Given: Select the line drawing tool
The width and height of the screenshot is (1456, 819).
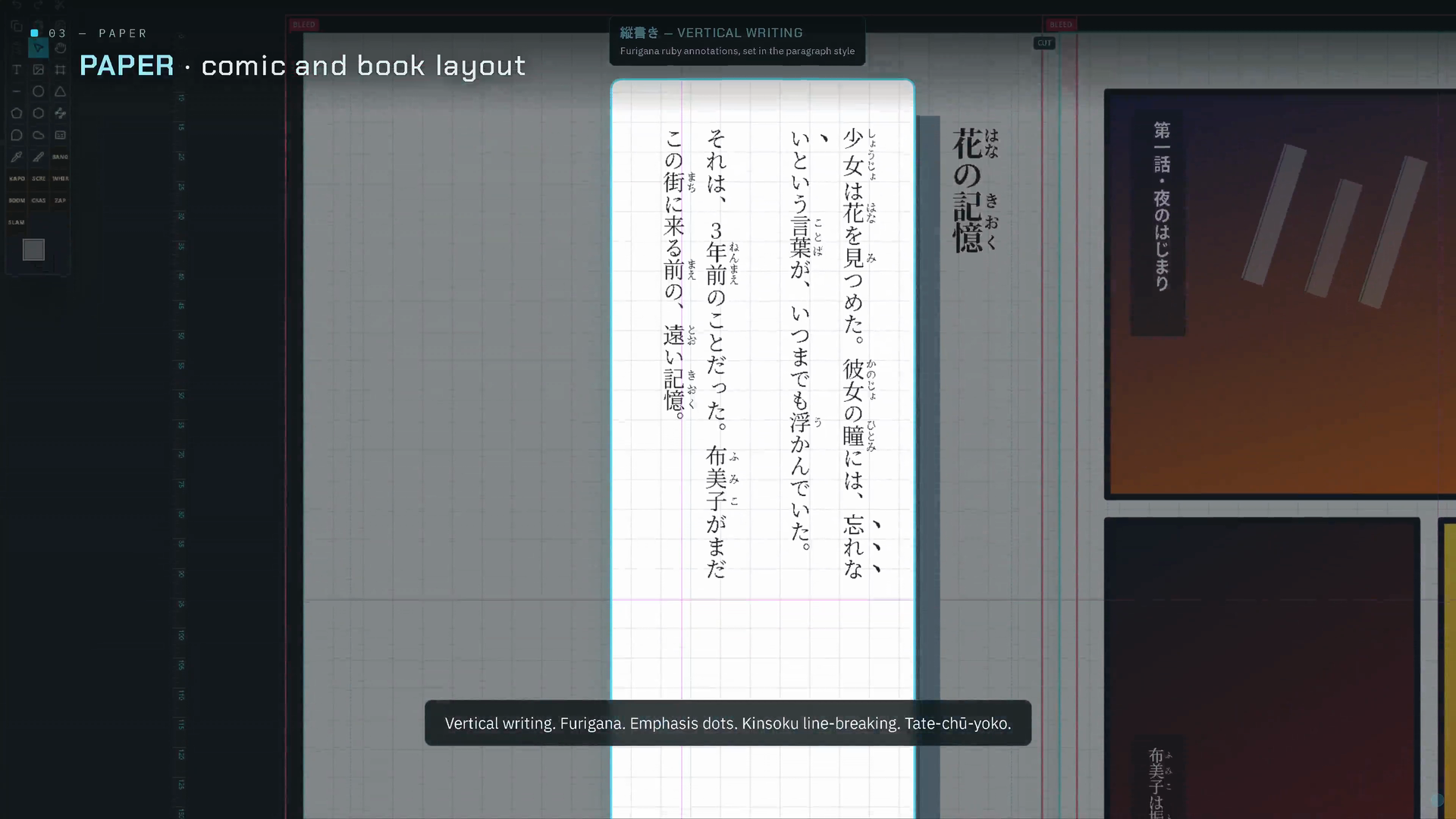Looking at the screenshot, I should pyautogui.click(x=17, y=92).
